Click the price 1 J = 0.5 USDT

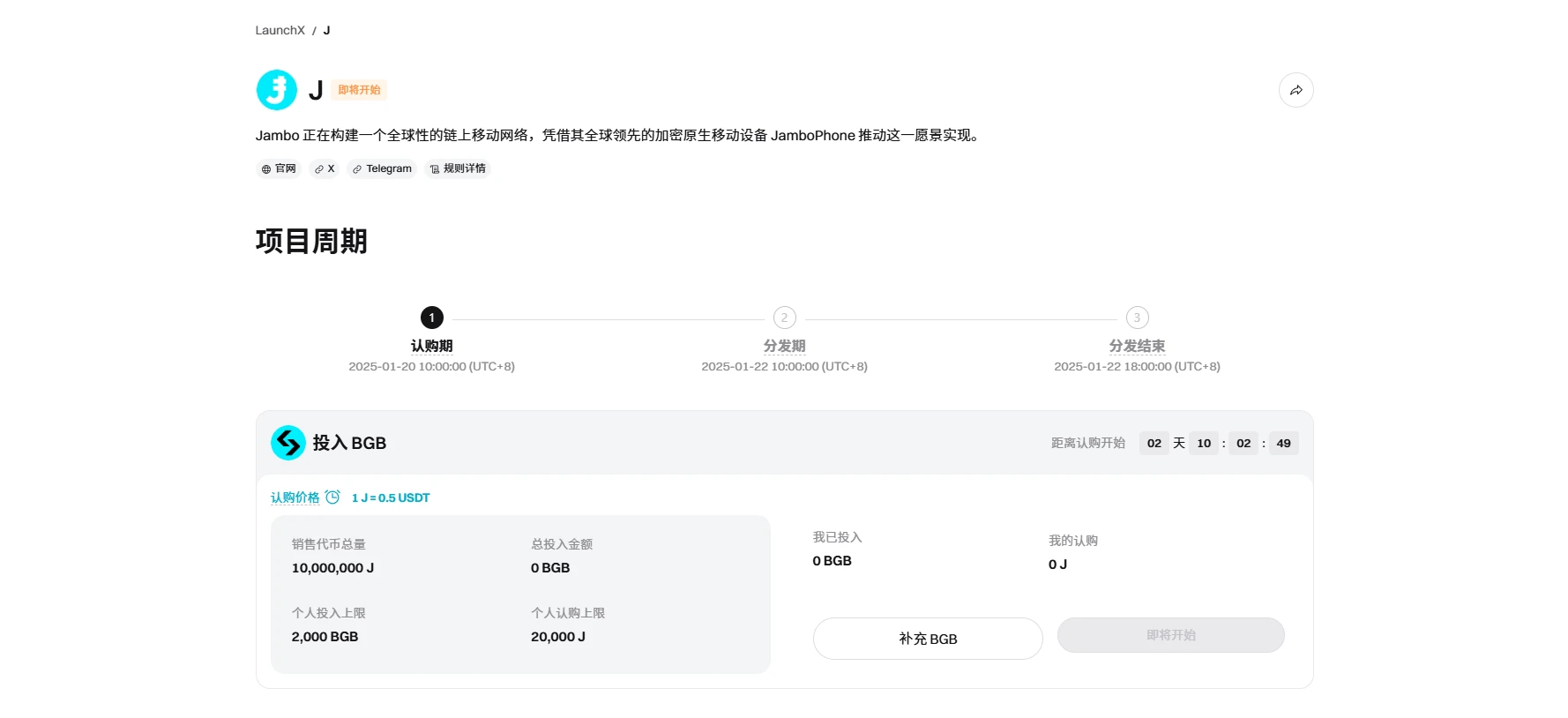click(x=391, y=497)
